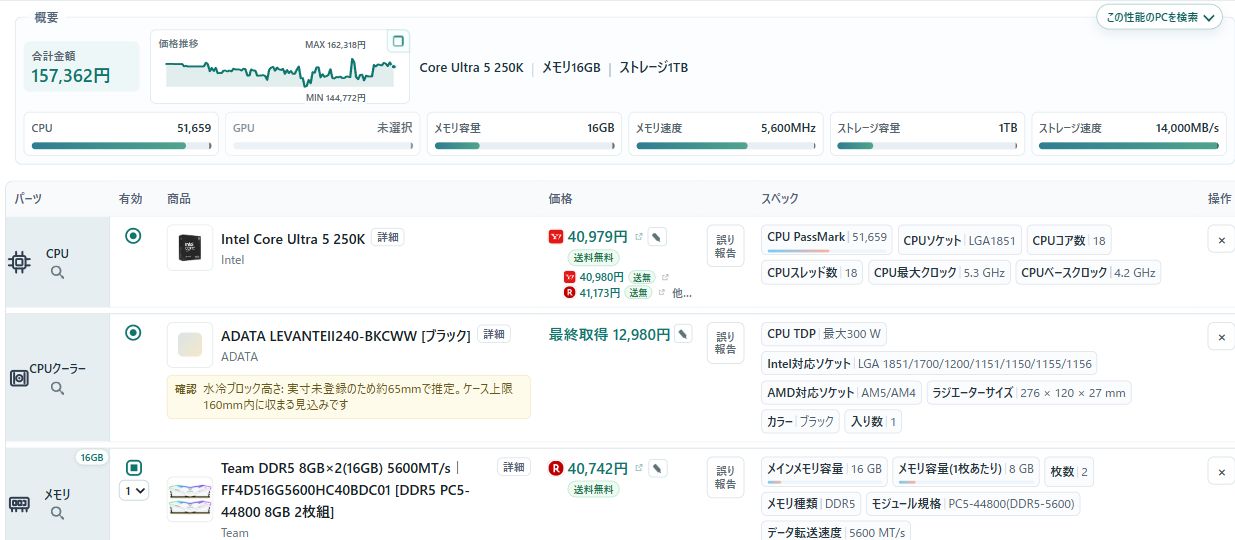Click the メモリ速度 5,600MHz card

click(x=726, y=133)
